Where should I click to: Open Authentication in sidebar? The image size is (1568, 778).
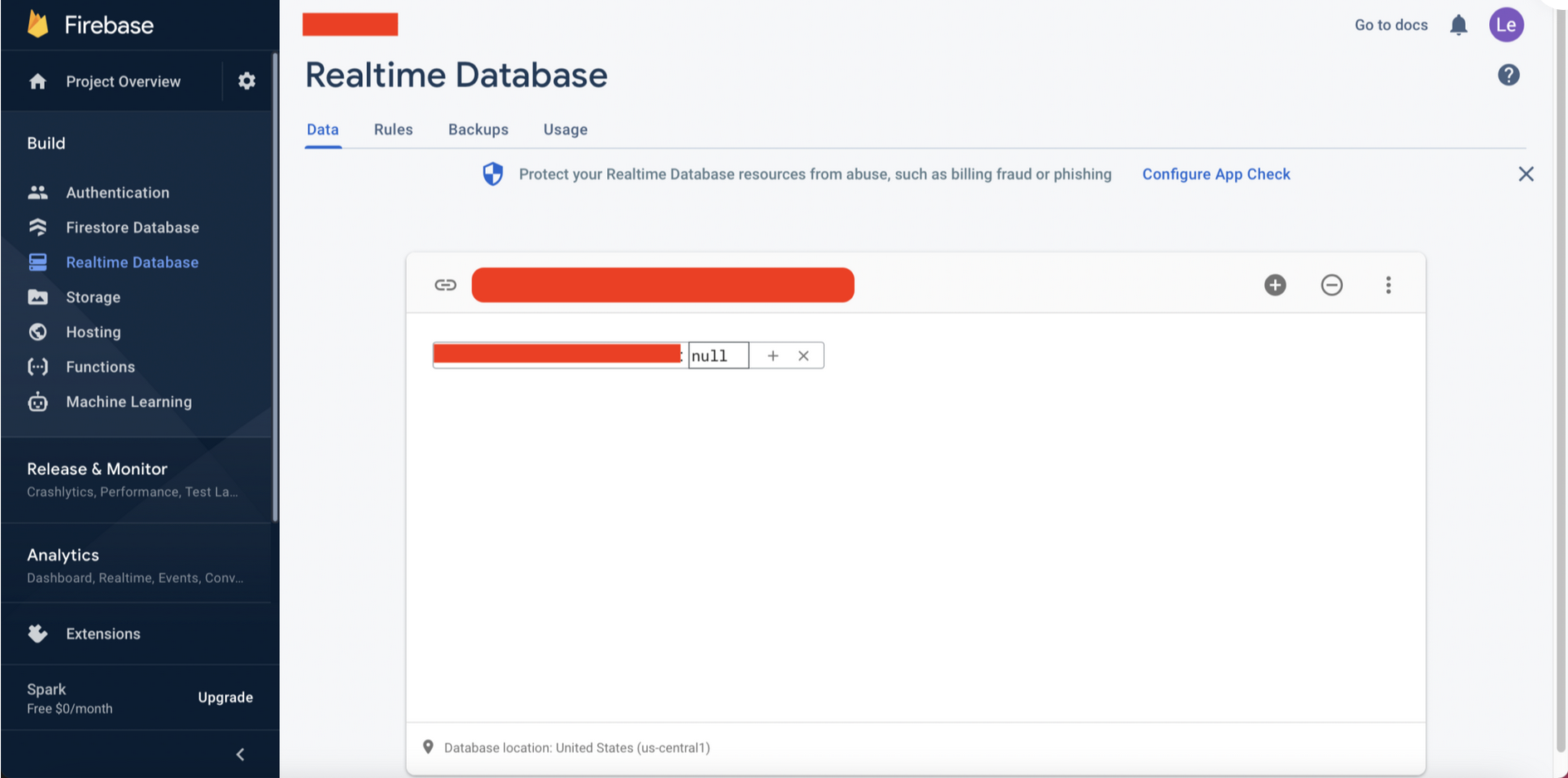click(117, 193)
